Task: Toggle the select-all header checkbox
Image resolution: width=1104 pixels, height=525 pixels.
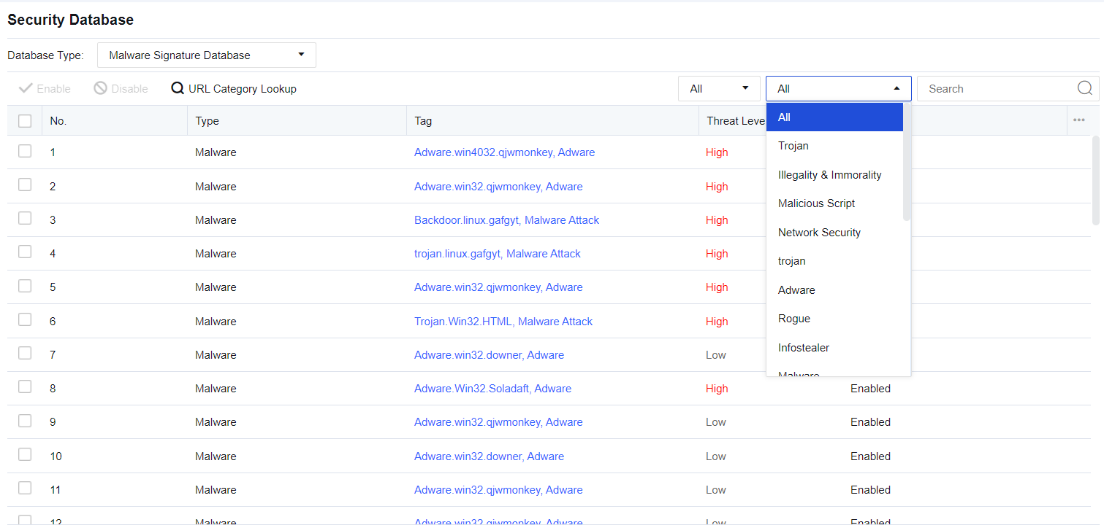Action: coord(25,121)
